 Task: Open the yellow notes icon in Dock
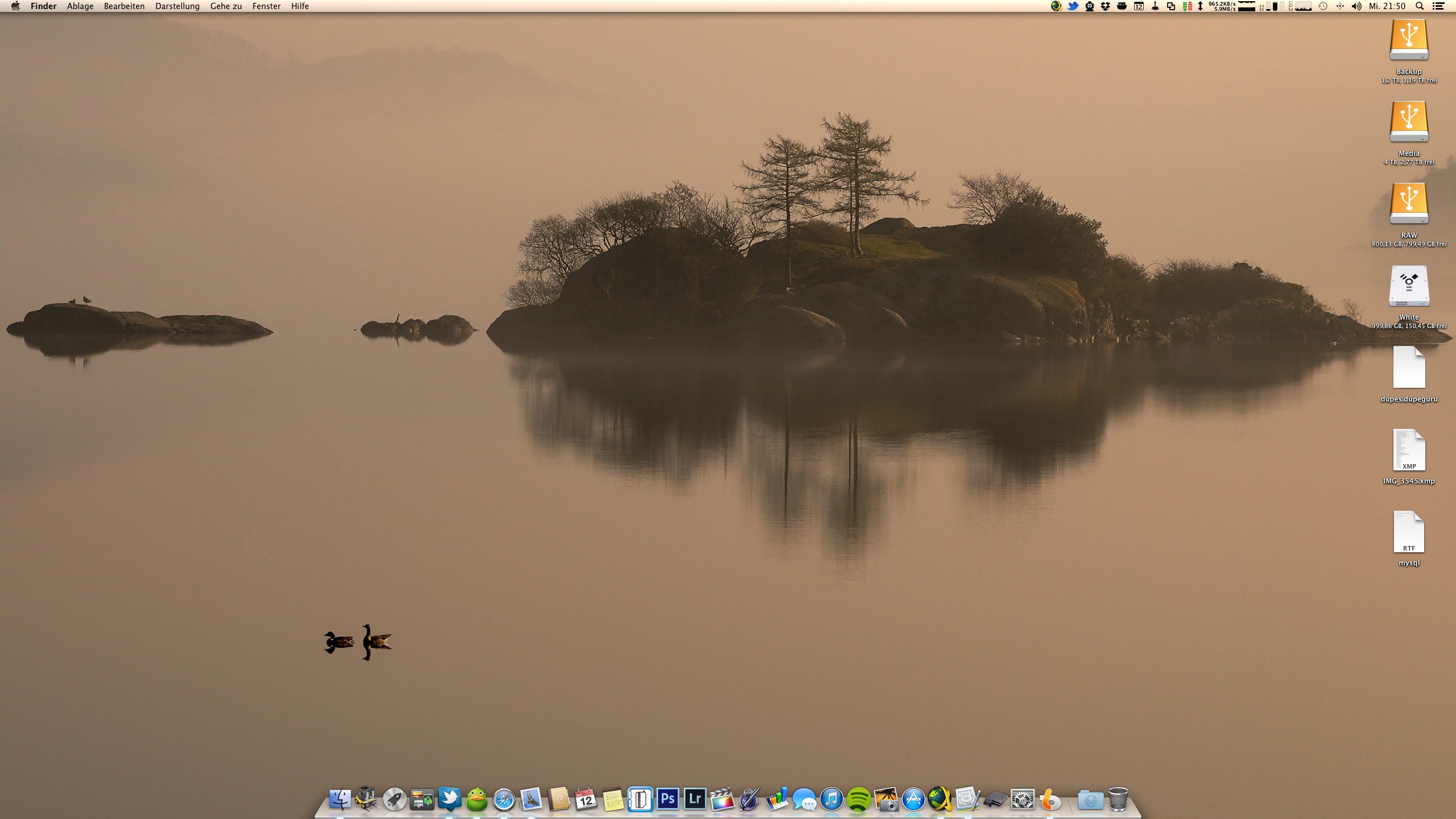click(613, 799)
